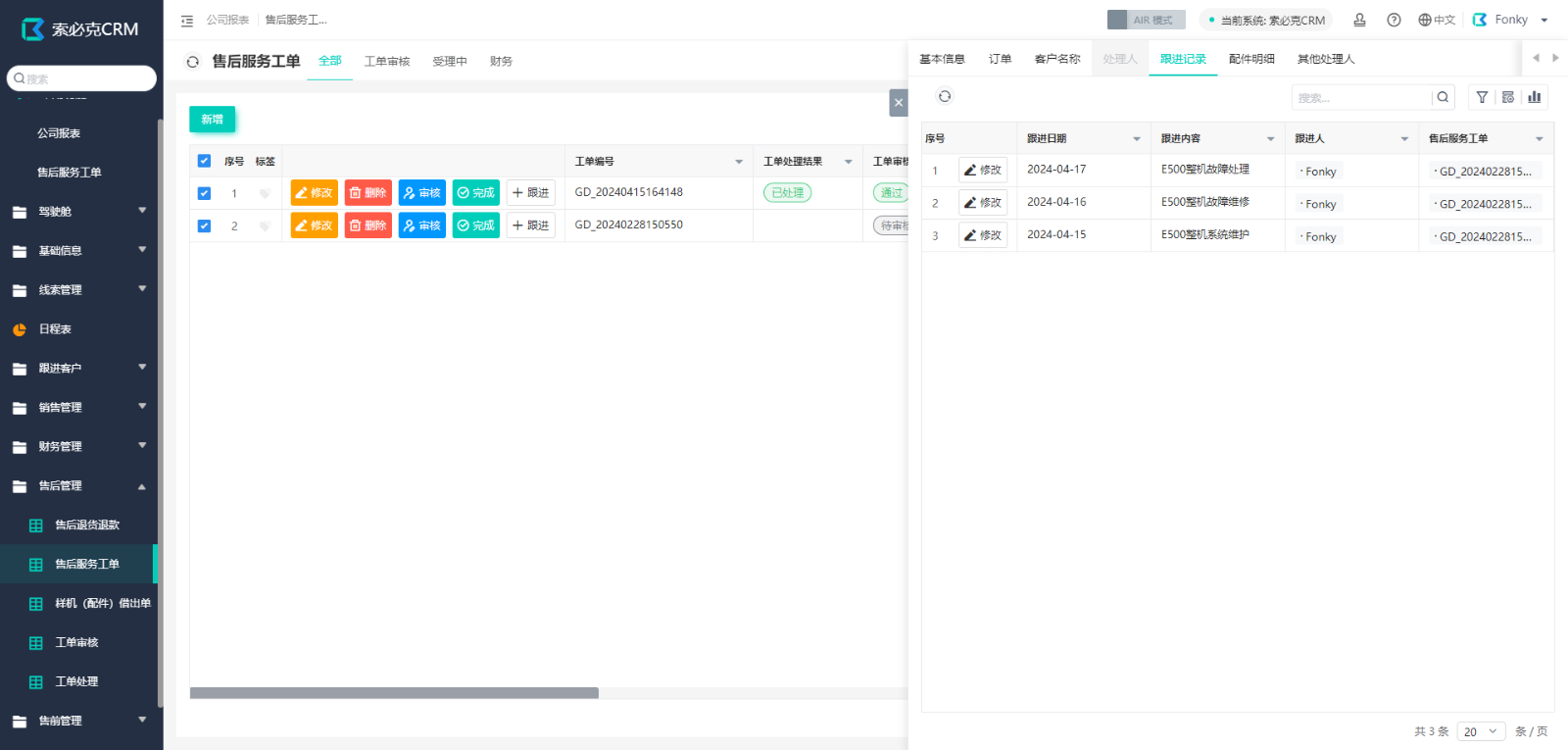Click 删除 for work order GD_20240228150550

click(x=368, y=225)
